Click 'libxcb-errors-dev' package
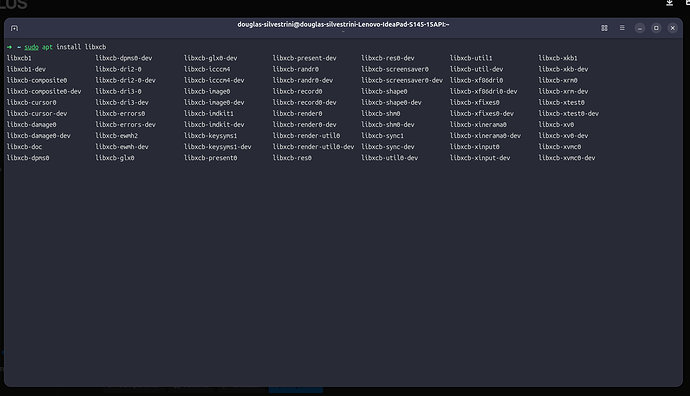This screenshot has width=690, height=396. 125,125
